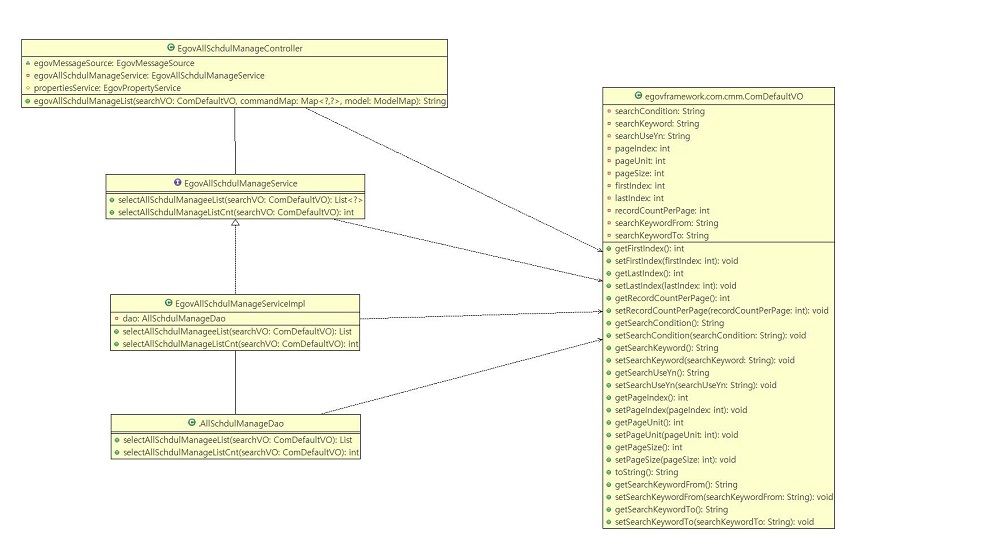Screen dimensions: 1000x557
Task: Select selectAllSchdulManageListCnt in the service interface
Action: point(236,212)
